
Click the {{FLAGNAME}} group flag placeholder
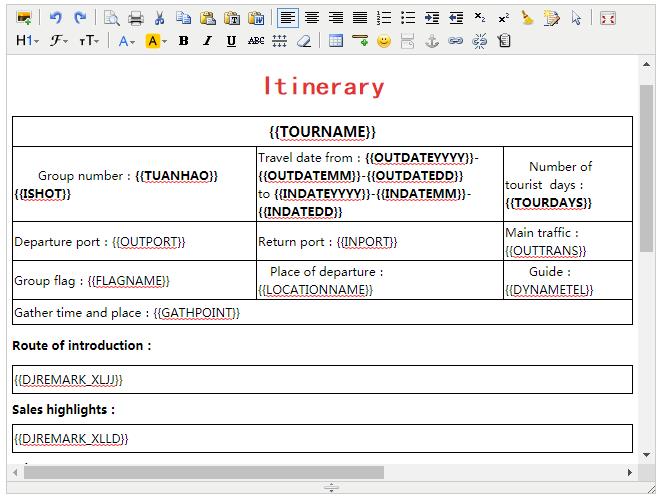click(x=129, y=281)
